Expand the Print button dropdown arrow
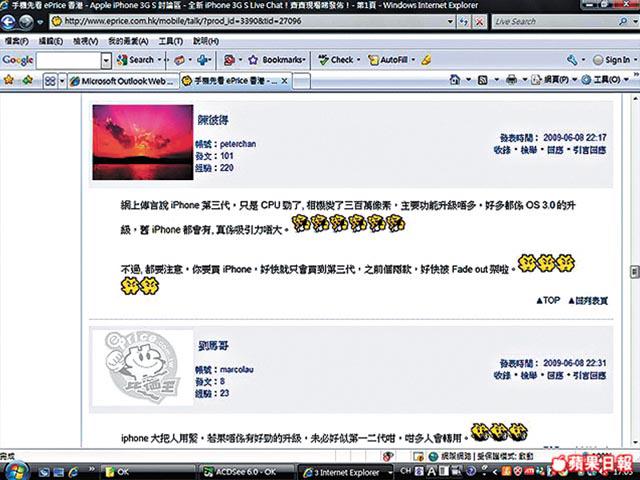The height and width of the screenshot is (480, 640). point(524,80)
